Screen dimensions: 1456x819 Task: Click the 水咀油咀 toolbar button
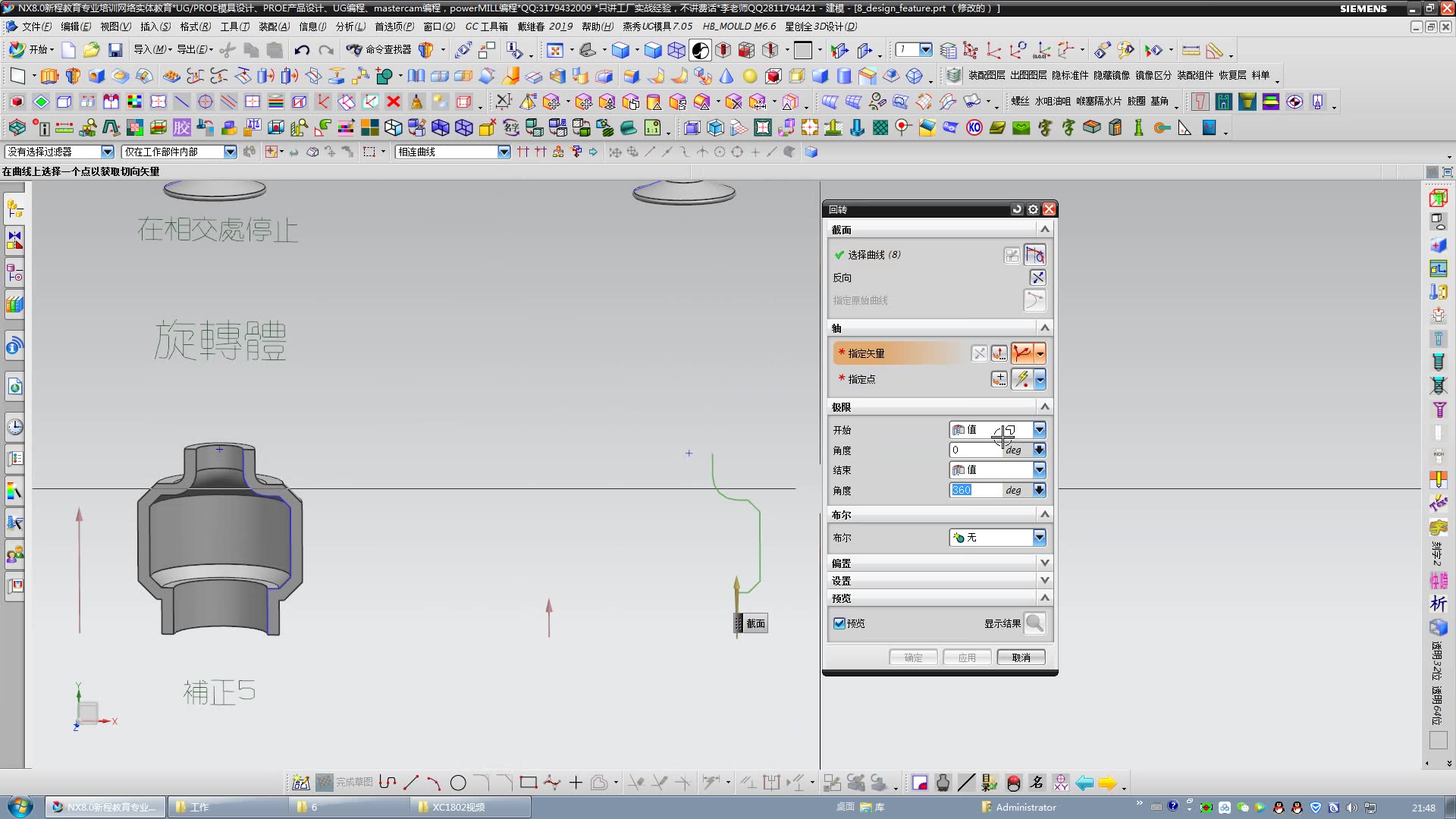tap(1053, 102)
